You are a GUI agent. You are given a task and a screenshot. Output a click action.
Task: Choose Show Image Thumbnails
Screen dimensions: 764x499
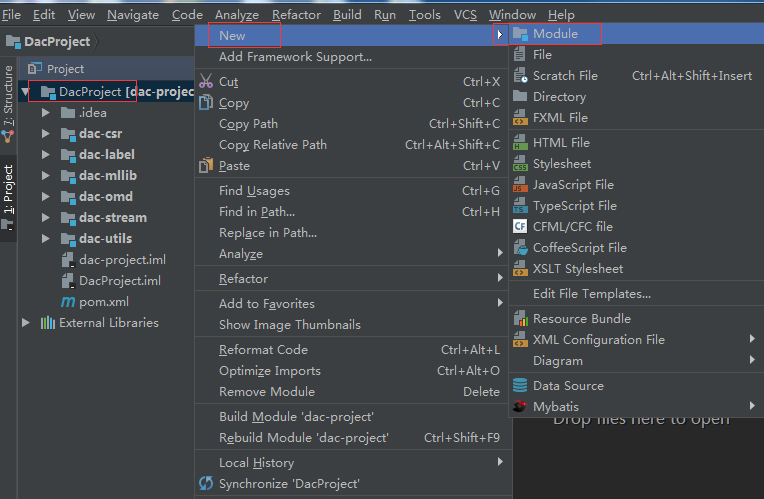(x=351, y=325)
